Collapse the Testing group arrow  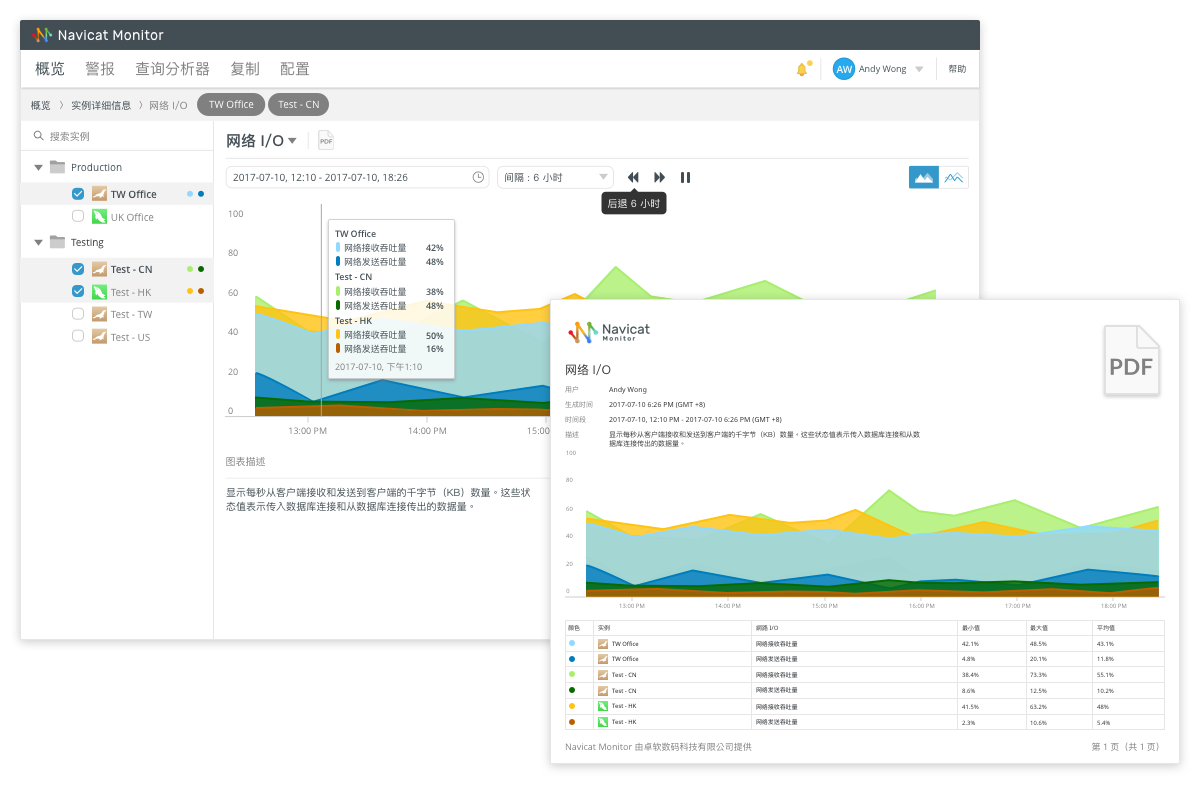[x=38, y=242]
